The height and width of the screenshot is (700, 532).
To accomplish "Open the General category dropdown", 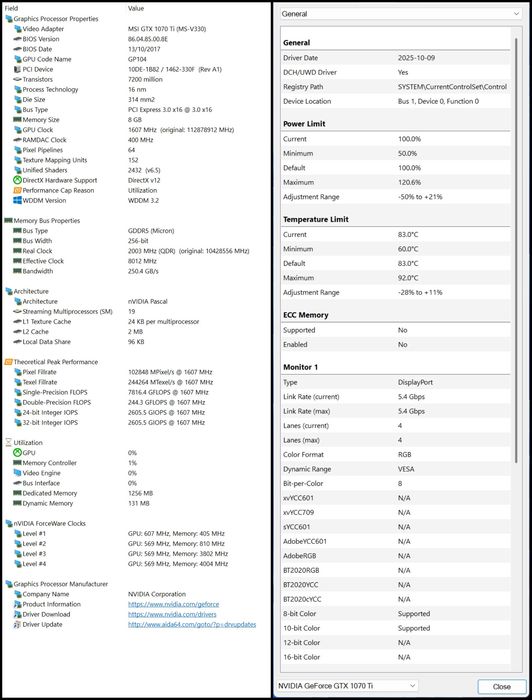I will (401, 14).
